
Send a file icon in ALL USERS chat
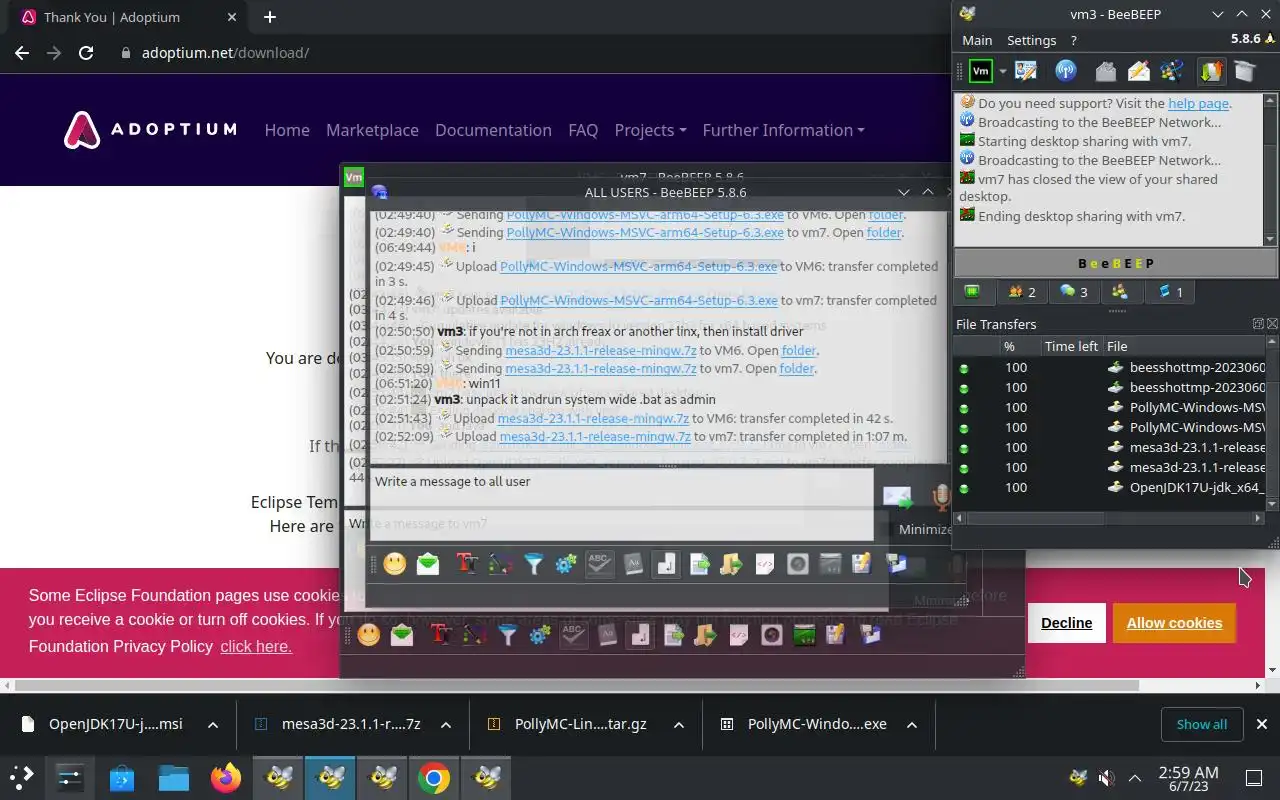[x=699, y=564]
